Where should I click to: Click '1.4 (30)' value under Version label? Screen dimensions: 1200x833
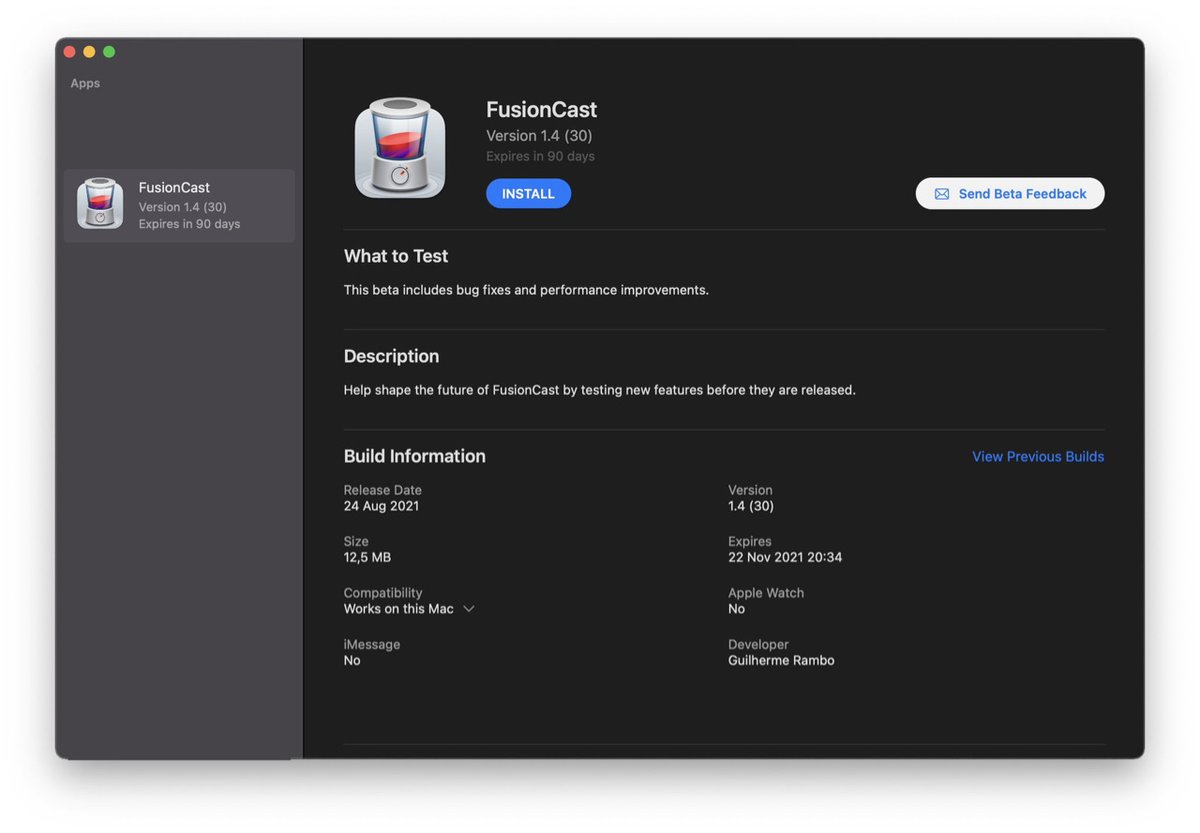(751, 506)
